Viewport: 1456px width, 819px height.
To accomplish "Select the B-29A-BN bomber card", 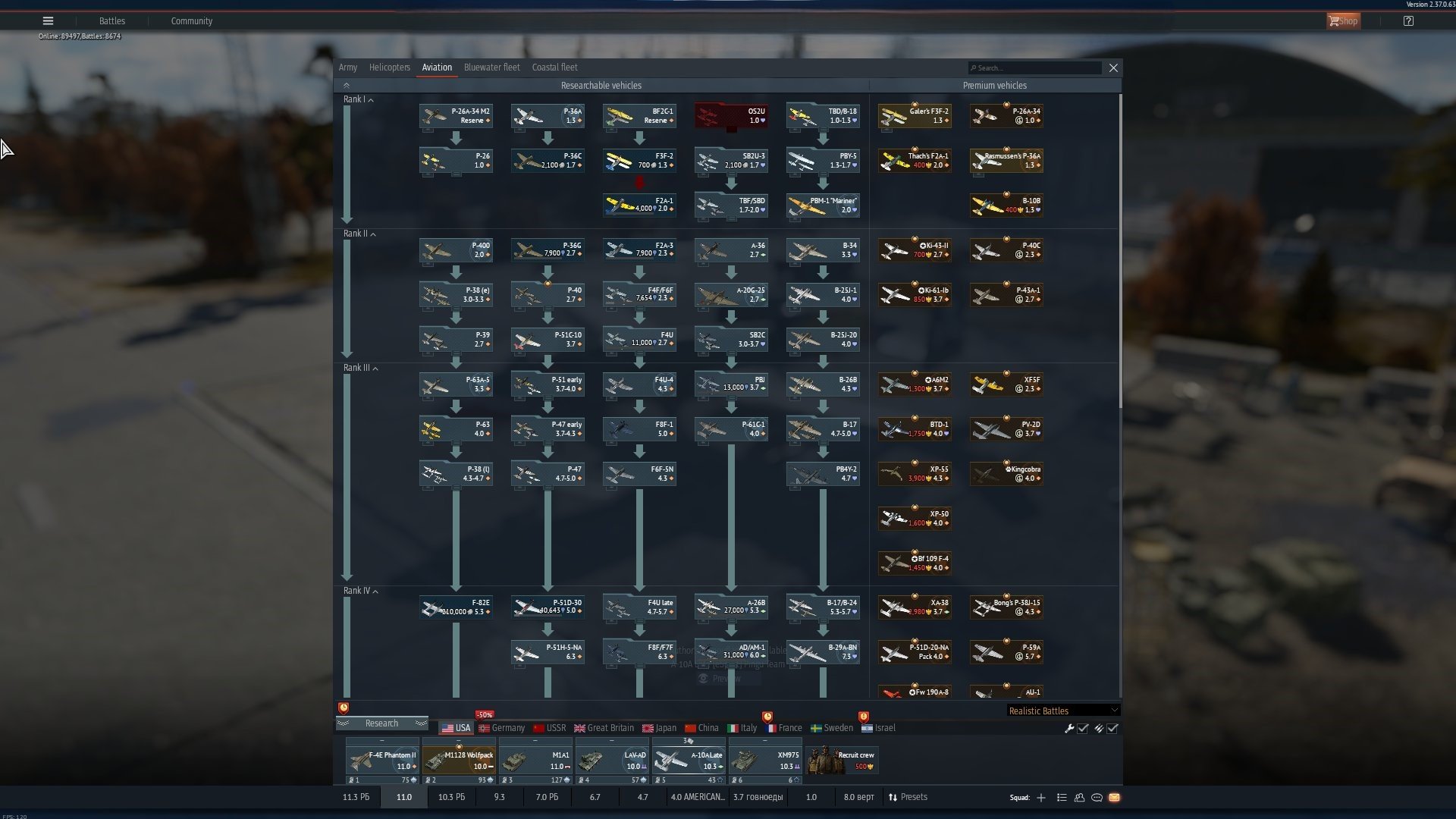I will pyautogui.click(x=823, y=651).
